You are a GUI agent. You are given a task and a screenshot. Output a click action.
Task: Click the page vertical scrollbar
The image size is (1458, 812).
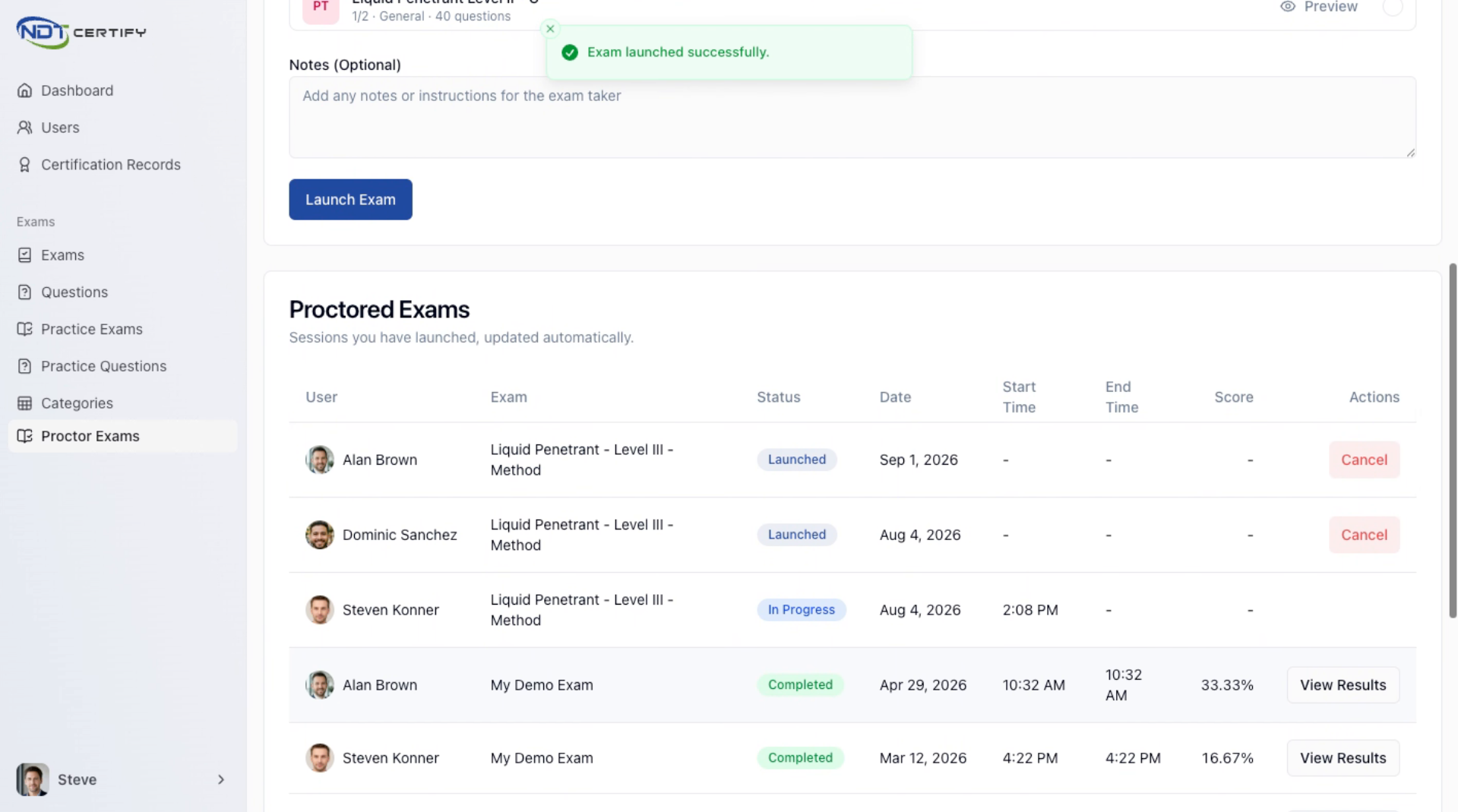[x=1452, y=441]
